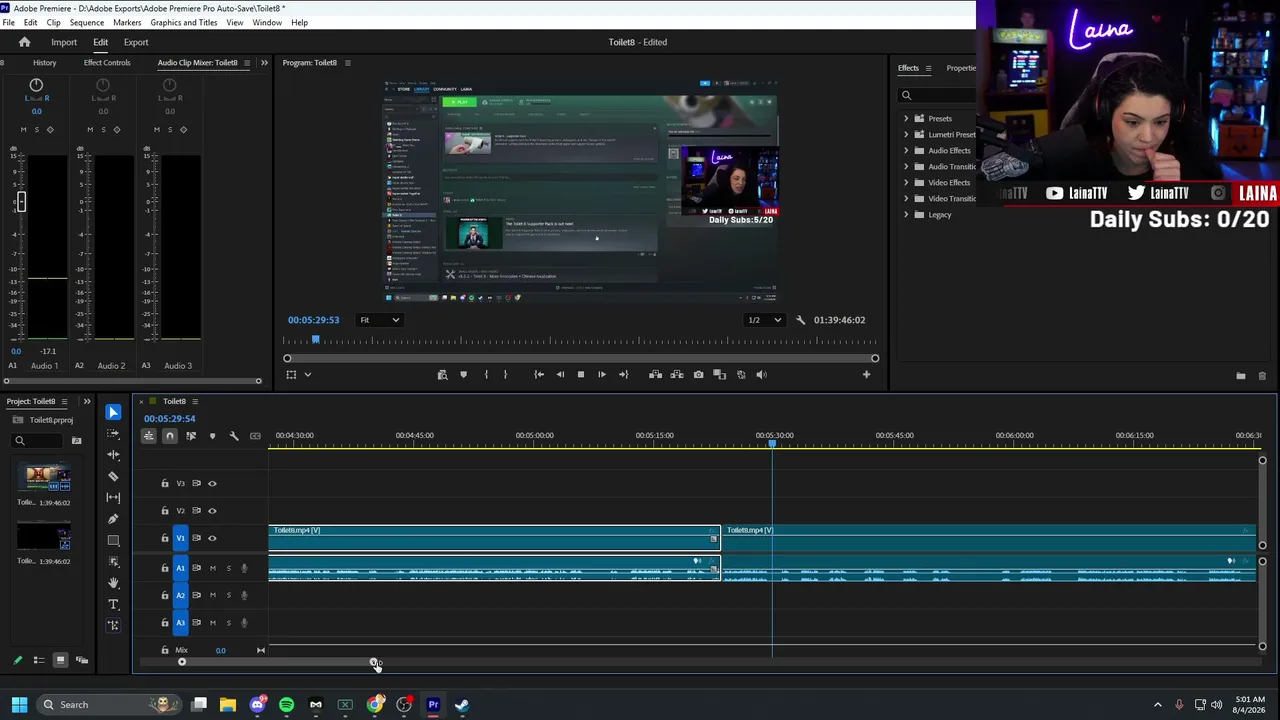Select the Pen tool
Viewport: 1280px width, 720px height.
pos(113,519)
